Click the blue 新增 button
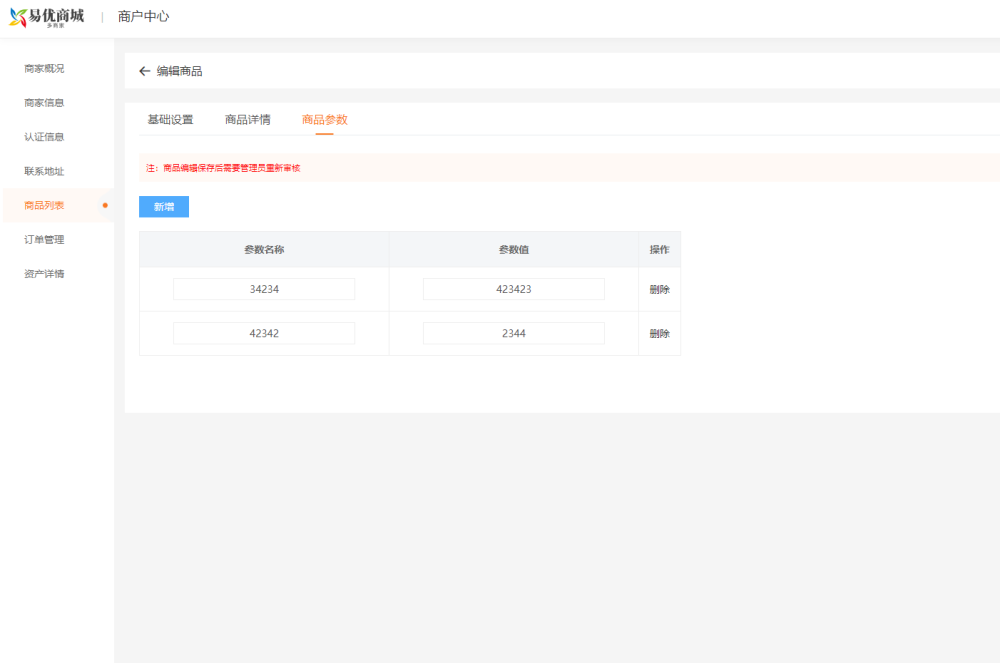The image size is (1000, 663). tap(164, 207)
